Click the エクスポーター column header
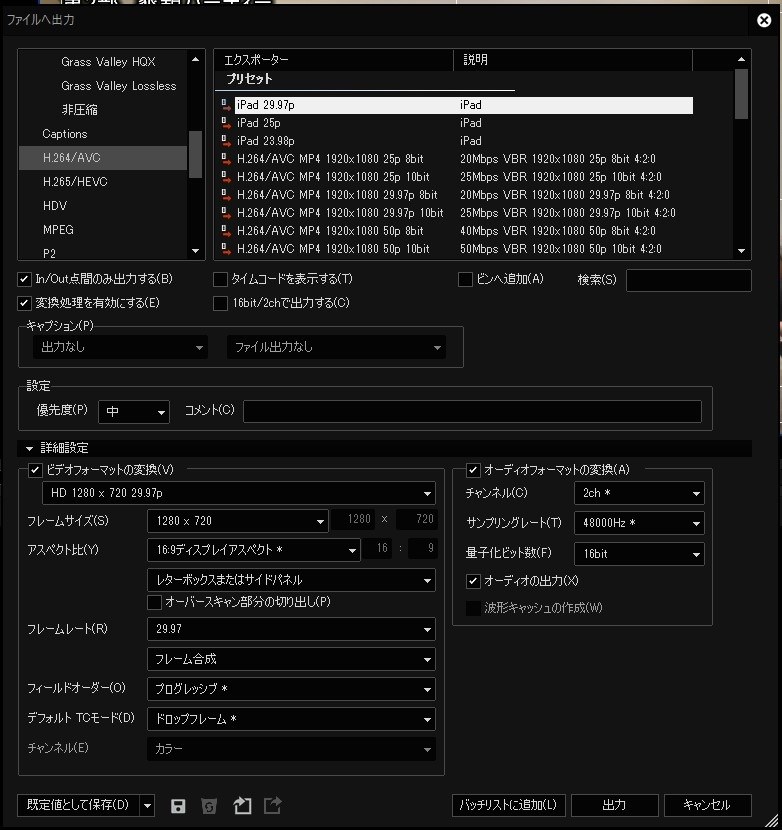Viewport: 782px width, 830px height. coord(334,60)
